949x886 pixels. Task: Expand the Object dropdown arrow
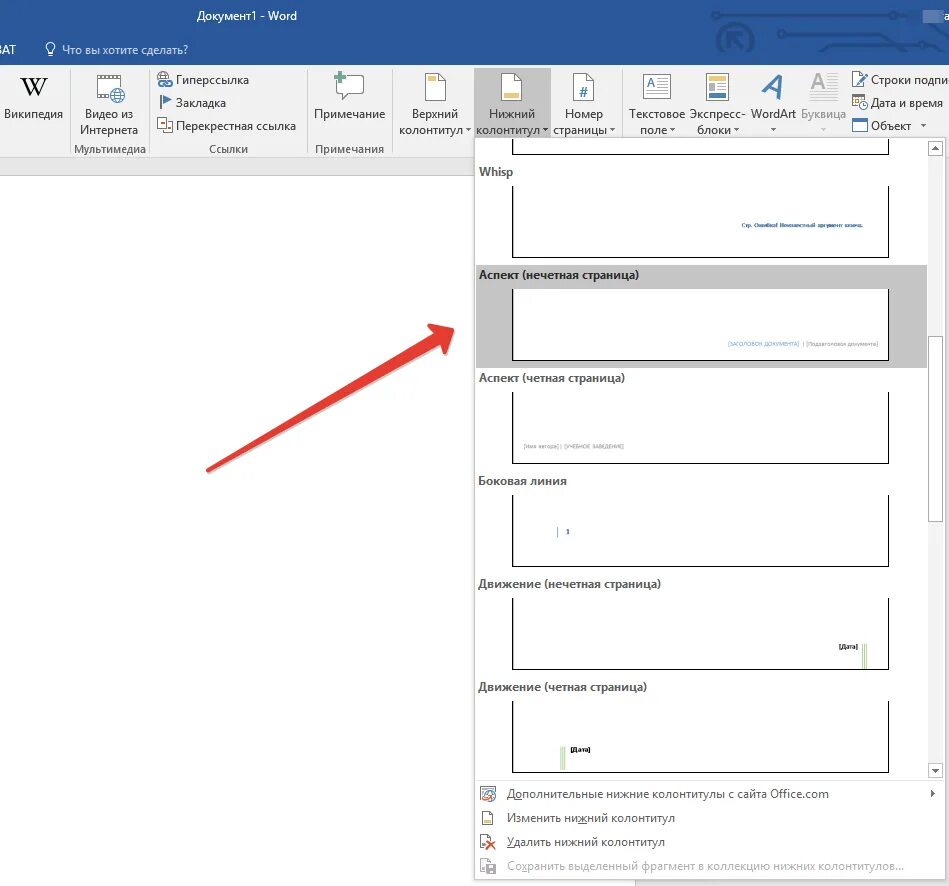click(923, 126)
